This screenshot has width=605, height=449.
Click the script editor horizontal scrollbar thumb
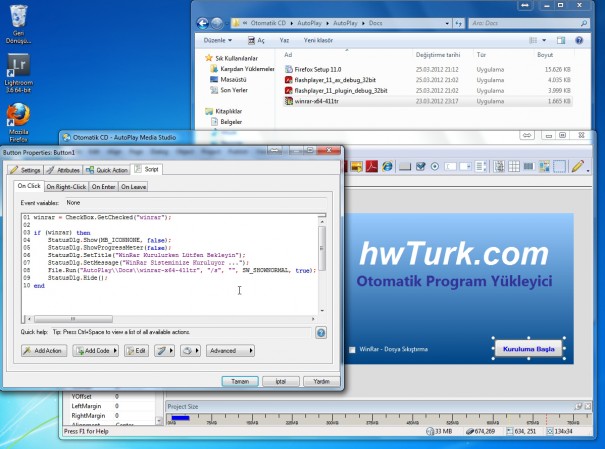(x=73, y=319)
